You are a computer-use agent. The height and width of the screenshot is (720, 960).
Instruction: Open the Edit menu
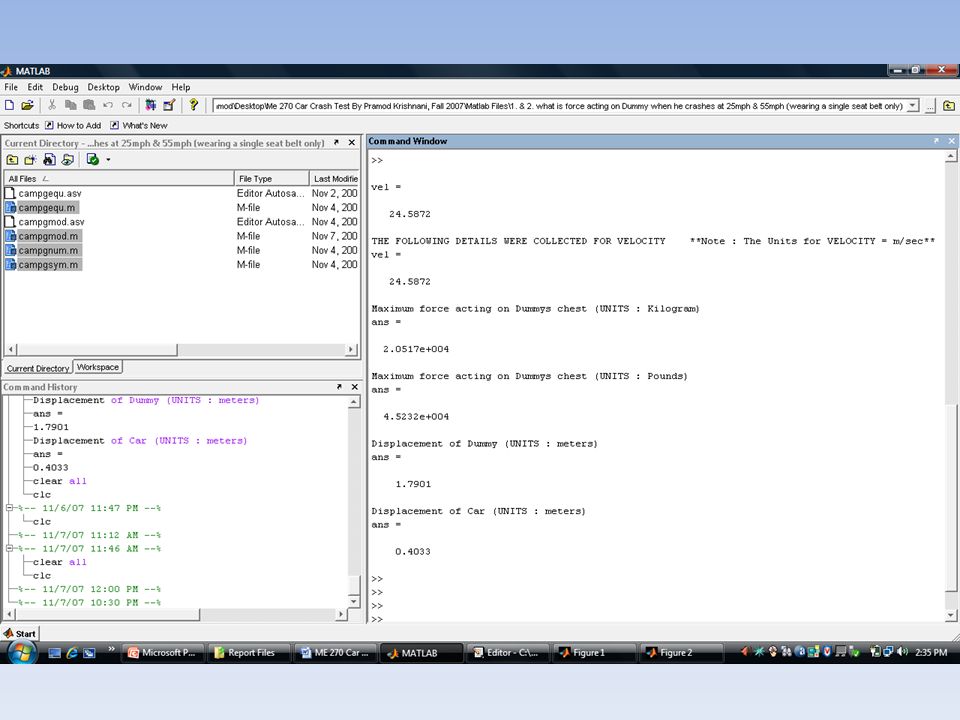coord(35,87)
